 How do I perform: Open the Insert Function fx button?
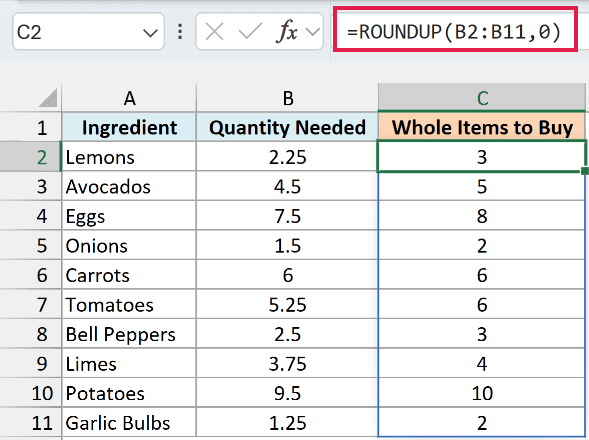point(287,32)
